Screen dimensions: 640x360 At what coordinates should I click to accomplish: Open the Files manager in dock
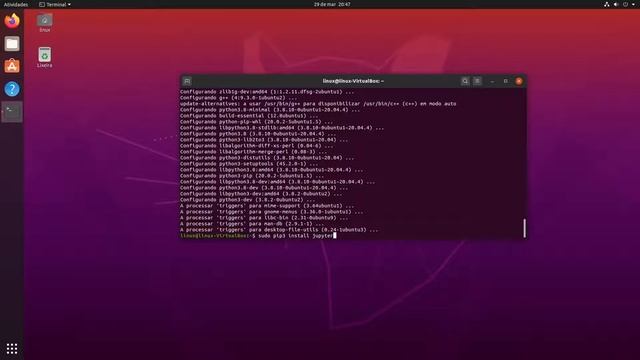[12, 44]
